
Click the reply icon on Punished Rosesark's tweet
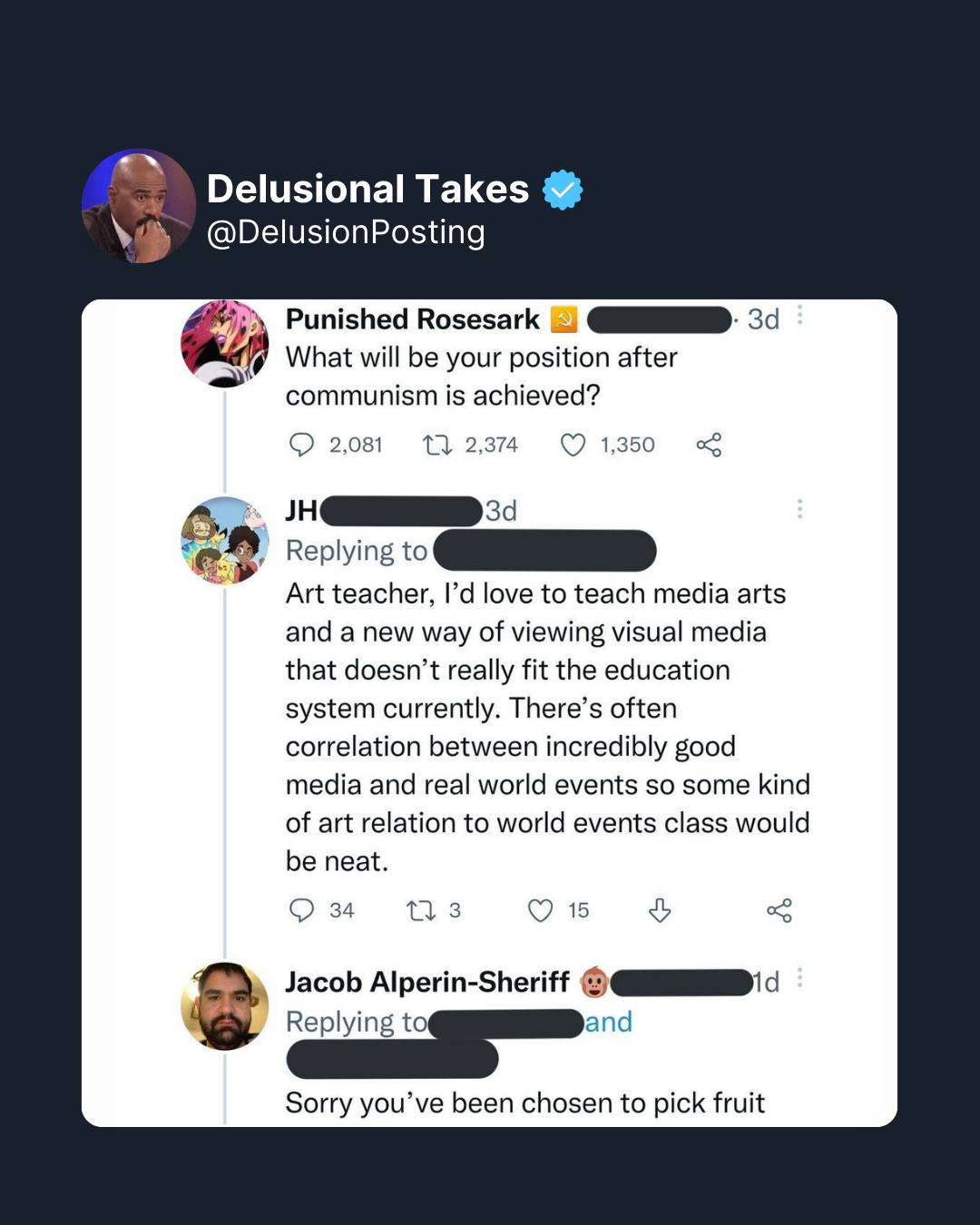coord(301,445)
